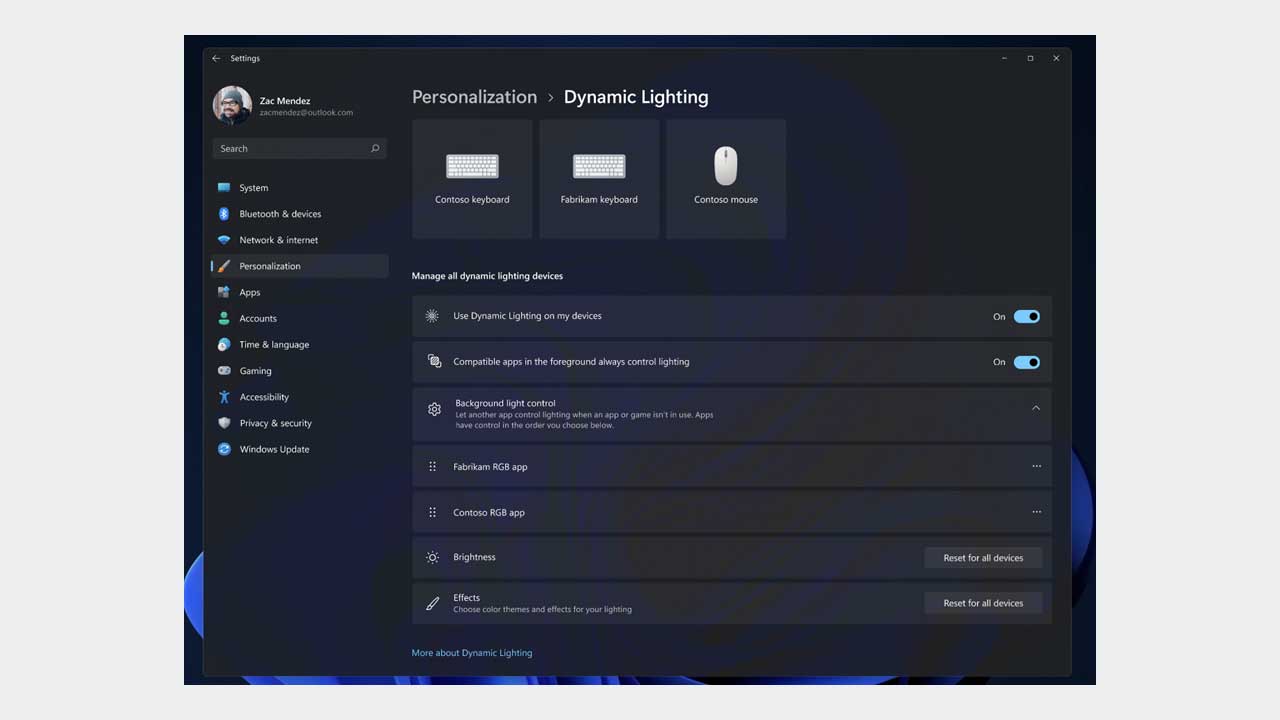The height and width of the screenshot is (720, 1280).
Task: Turn off compatible apps foreground lighting control
Action: [x=1026, y=362]
